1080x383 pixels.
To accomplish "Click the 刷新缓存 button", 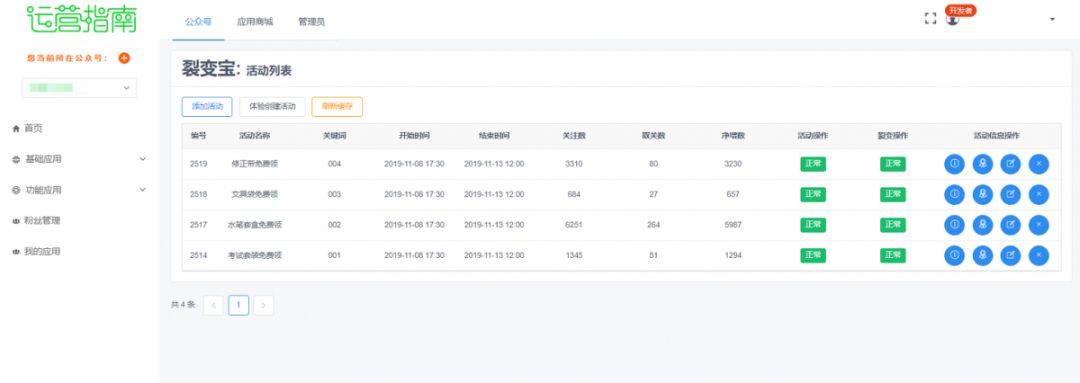I will tap(337, 107).
